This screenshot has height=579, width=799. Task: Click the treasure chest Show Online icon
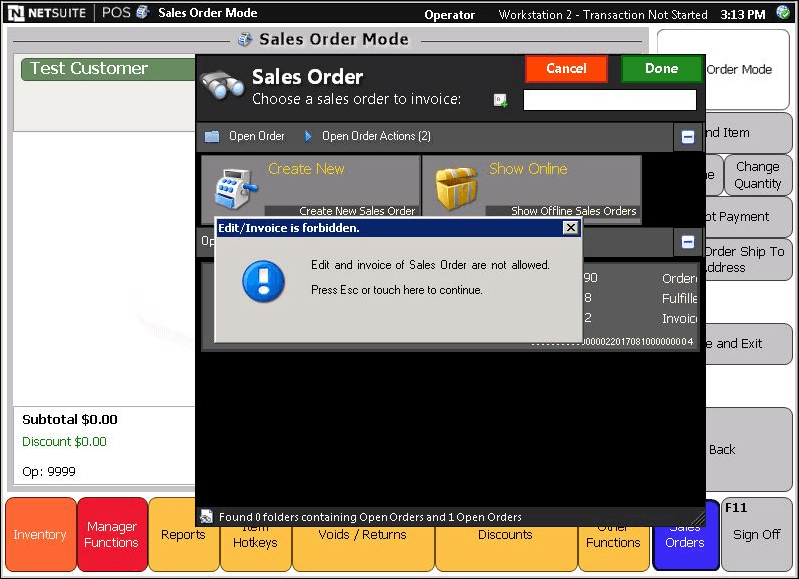[x=454, y=188]
